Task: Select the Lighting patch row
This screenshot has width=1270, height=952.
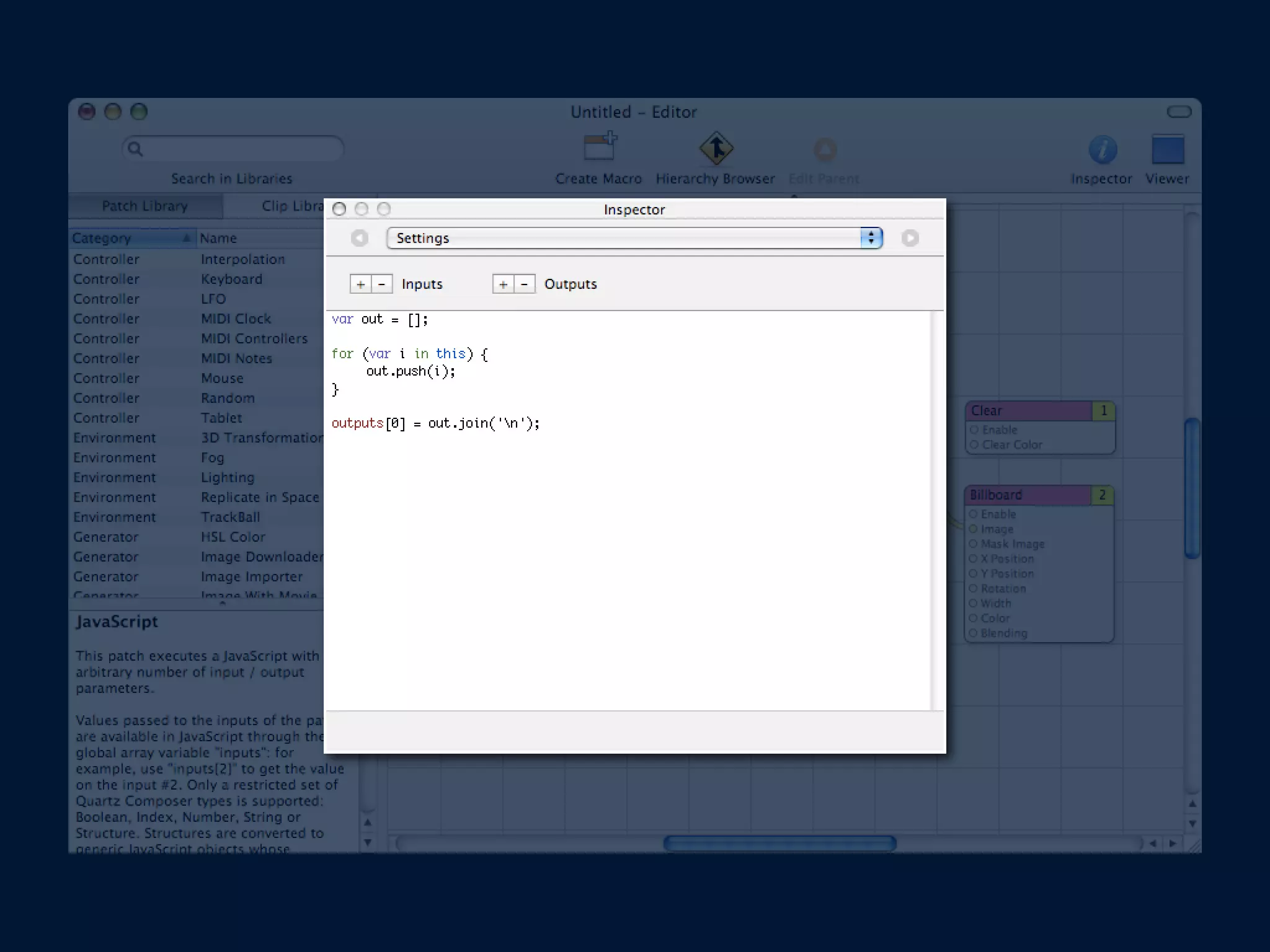Action: [x=196, y=477]
